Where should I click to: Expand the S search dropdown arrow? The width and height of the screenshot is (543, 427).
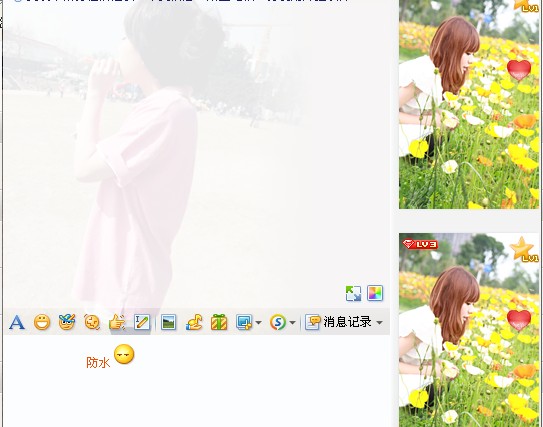292,322
